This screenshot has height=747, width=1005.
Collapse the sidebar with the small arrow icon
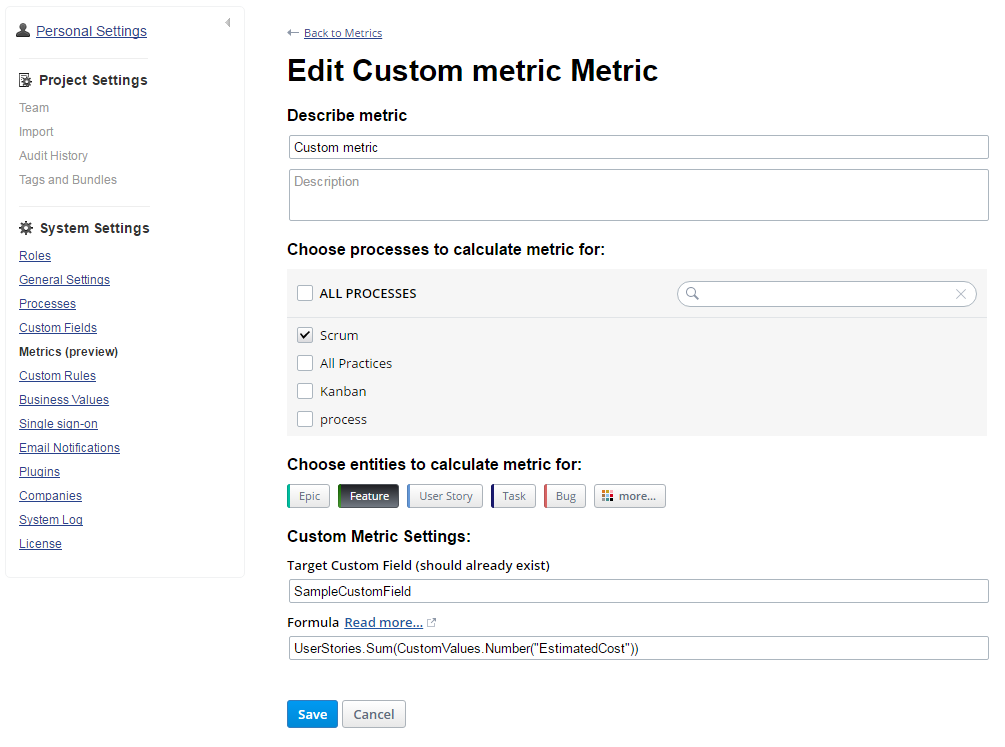[x=227, y=21]
